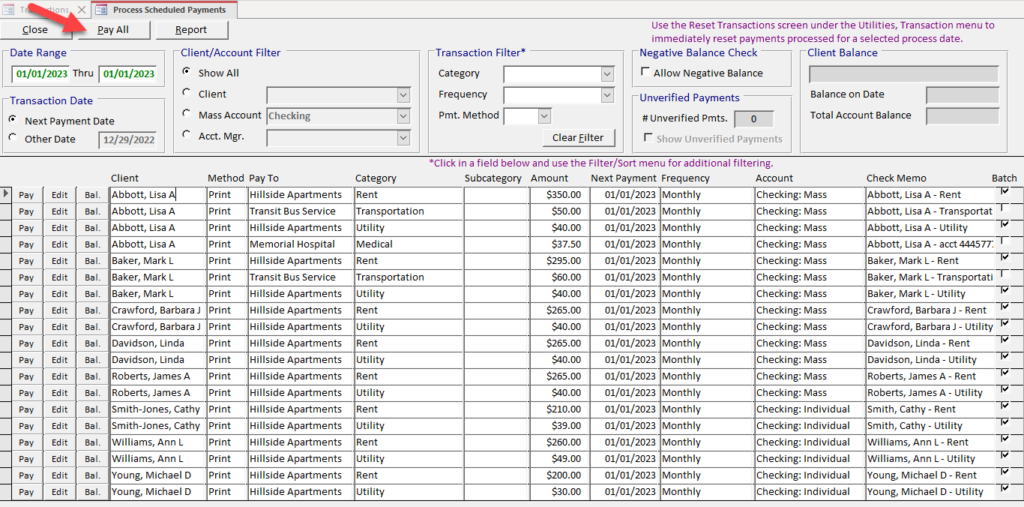Click the $200.00 amount cell
The image size is (1024, 507).
click(560, 475)
